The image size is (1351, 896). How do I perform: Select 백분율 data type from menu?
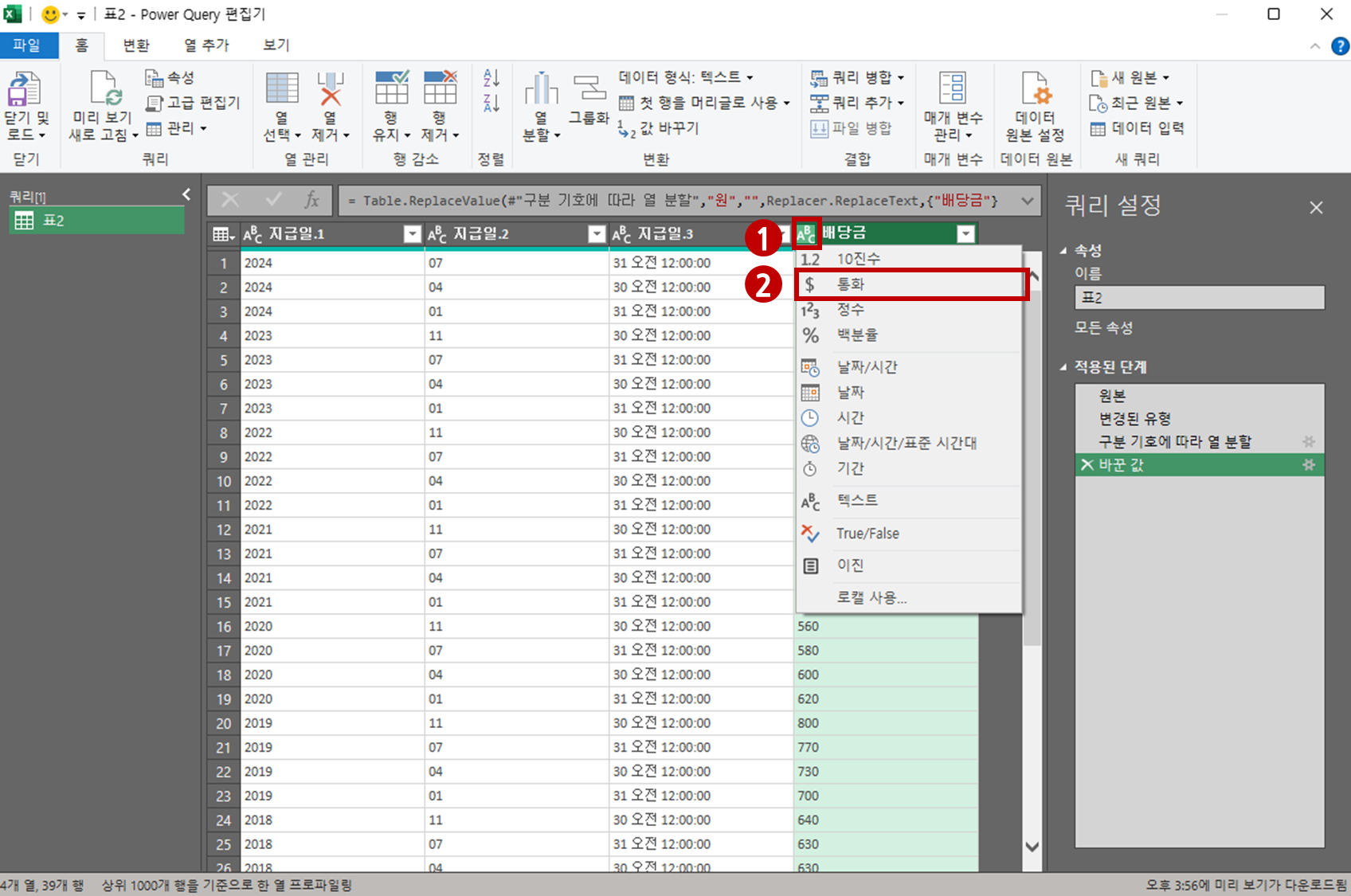coord(909,335)
